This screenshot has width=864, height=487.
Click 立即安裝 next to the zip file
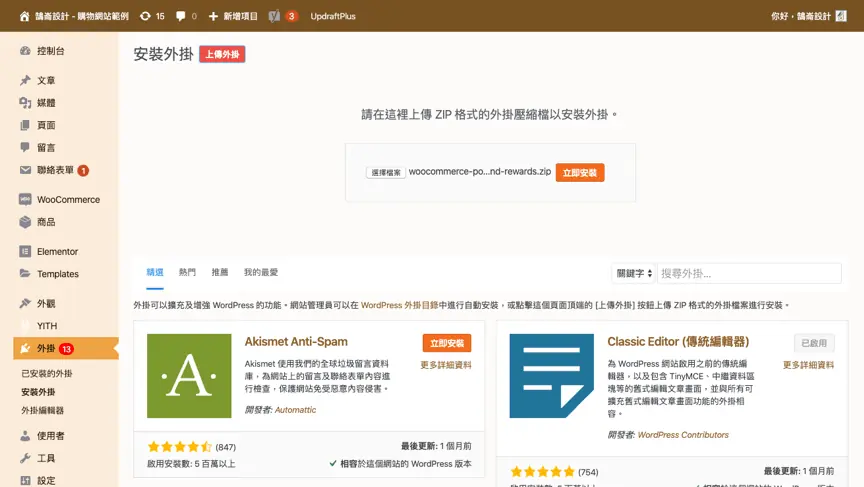(580, 172)
